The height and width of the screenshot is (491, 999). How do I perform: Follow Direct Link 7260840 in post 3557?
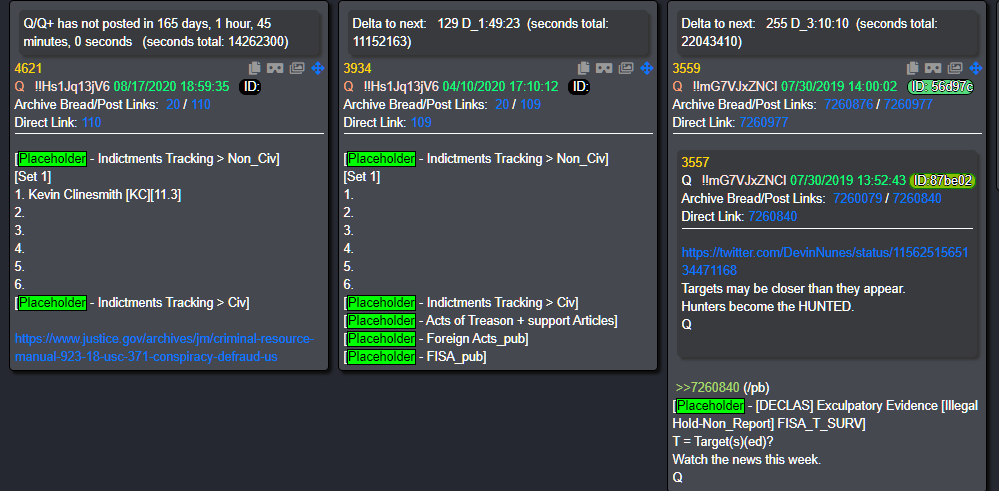(773, 217)
